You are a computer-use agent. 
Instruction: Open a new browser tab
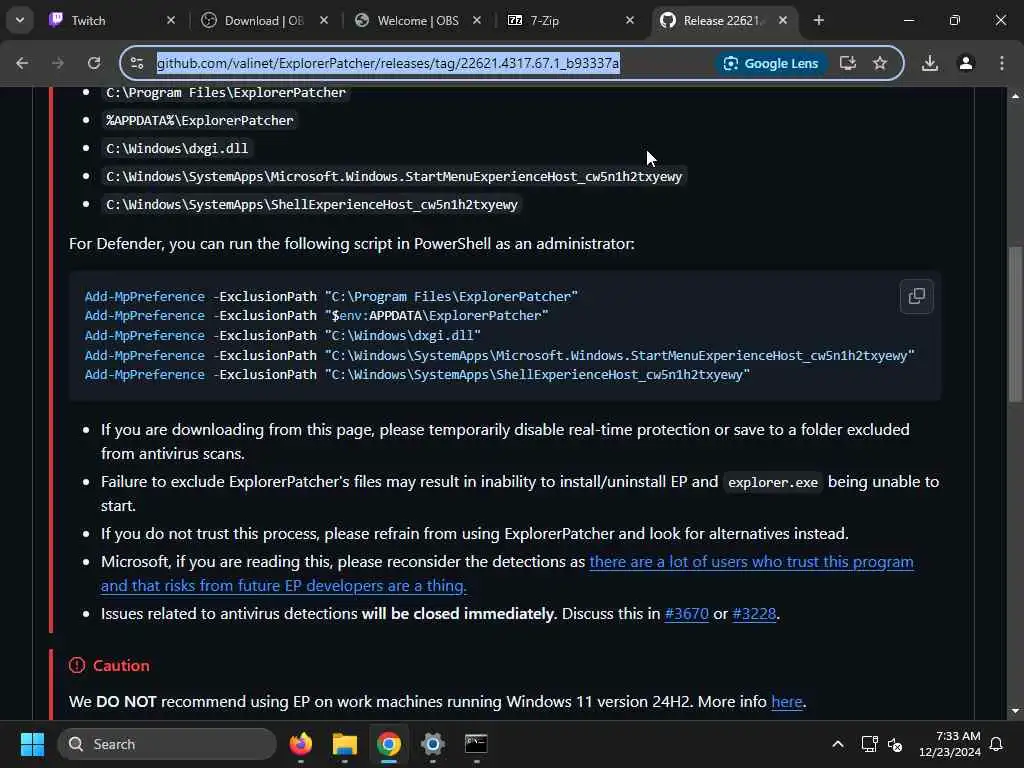pyautogui.click(x=818, y=20)
